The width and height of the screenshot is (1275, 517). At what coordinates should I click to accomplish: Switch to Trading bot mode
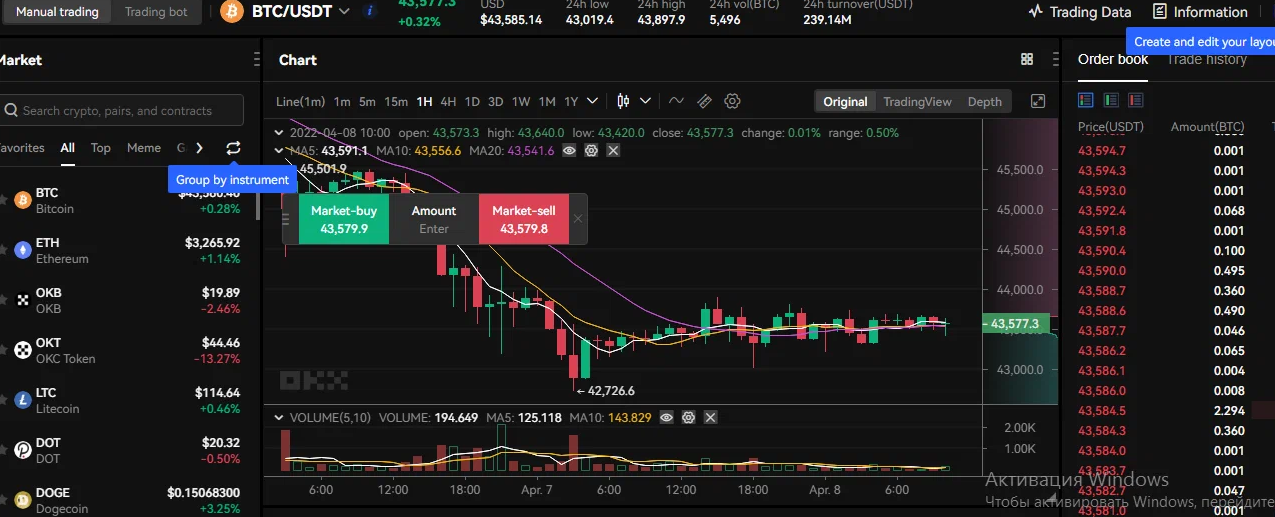pos(156,12)
